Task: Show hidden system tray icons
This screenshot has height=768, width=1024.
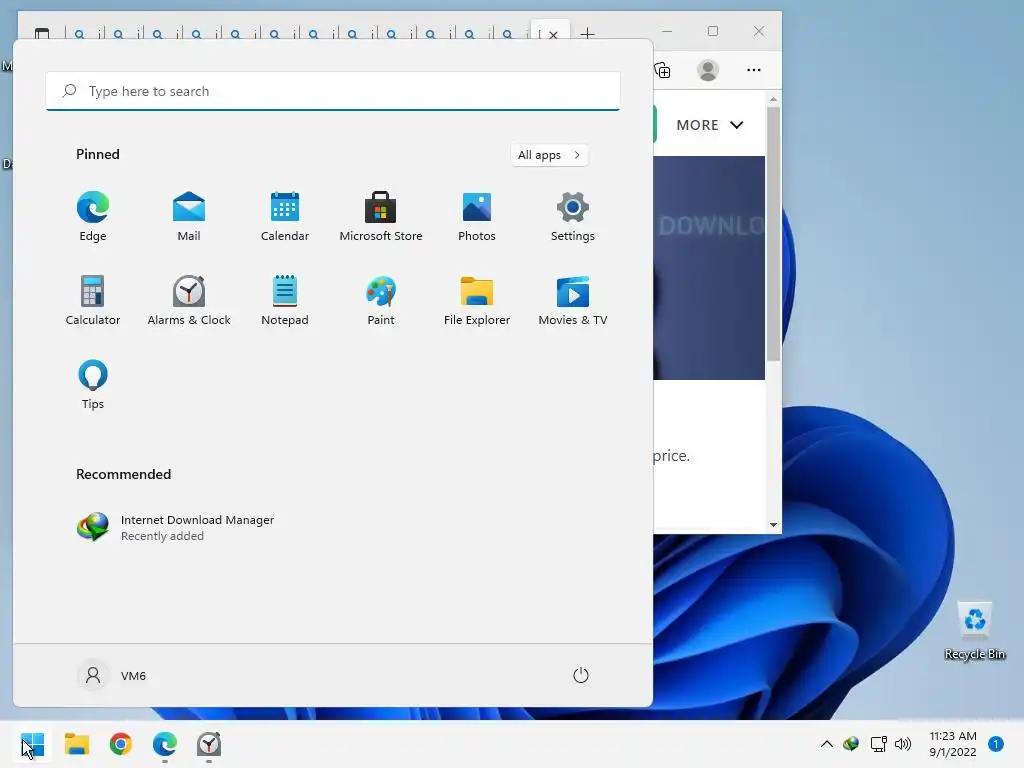Action: [826, 744]
